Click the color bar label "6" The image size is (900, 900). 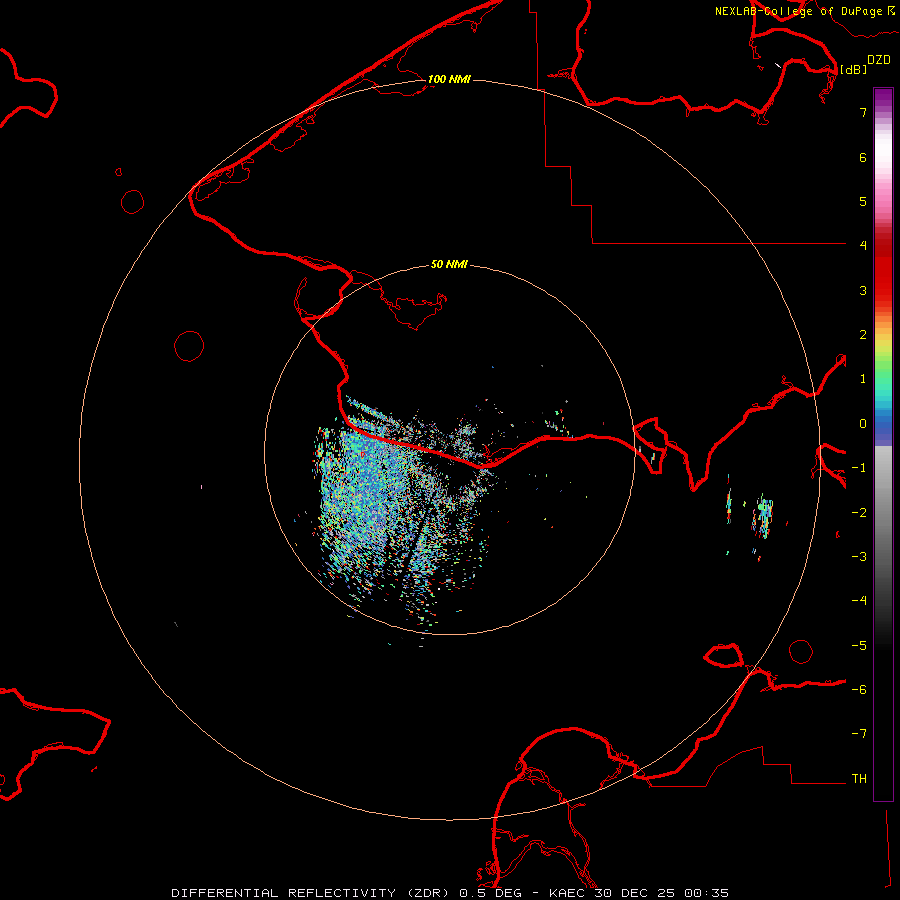coord(863,157)
